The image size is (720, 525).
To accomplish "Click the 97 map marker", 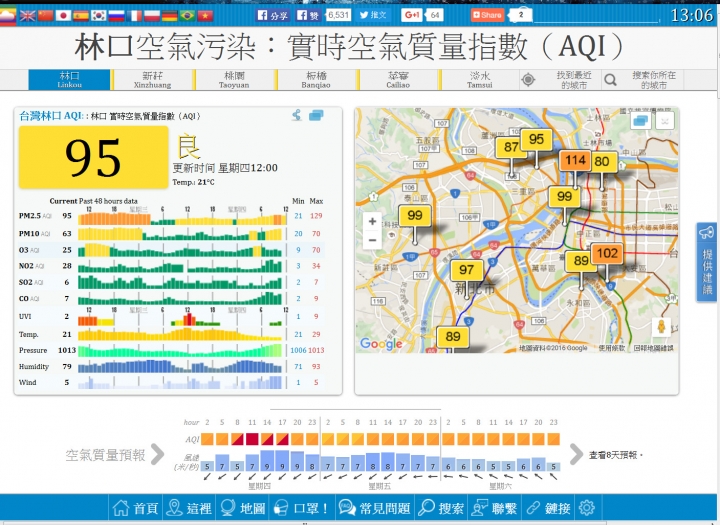I will [x=467, y=270].
